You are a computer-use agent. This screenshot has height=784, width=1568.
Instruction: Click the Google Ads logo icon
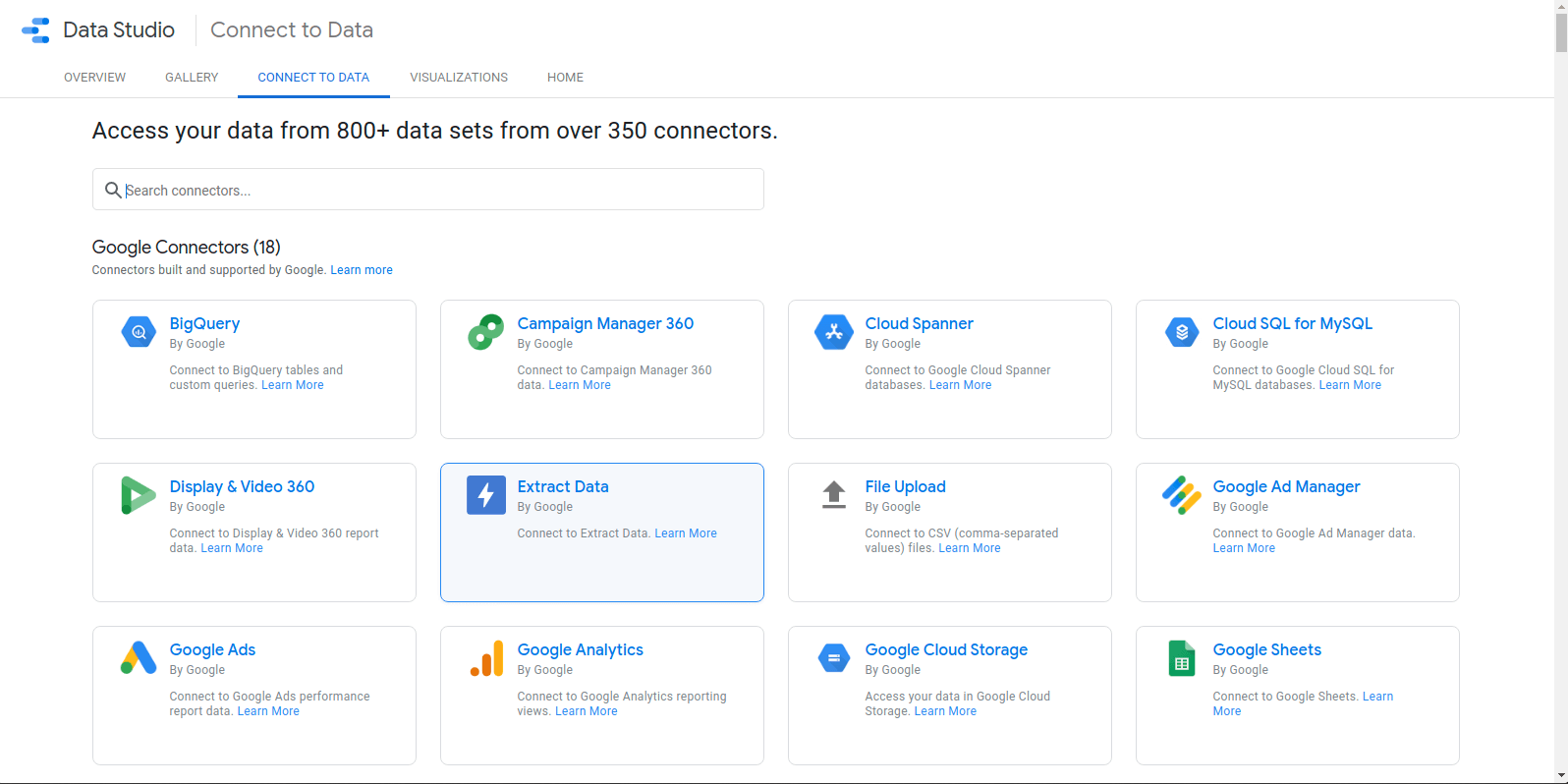click(139, 658)
